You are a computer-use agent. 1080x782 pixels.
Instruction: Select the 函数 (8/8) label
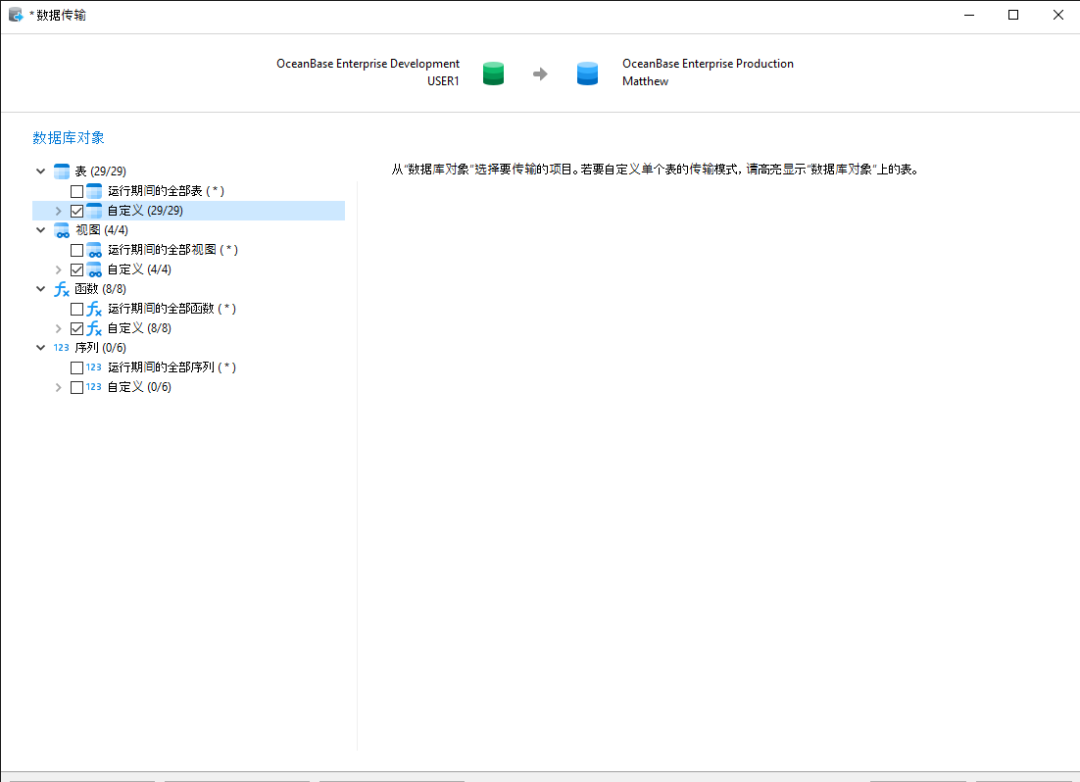(101, 289)
